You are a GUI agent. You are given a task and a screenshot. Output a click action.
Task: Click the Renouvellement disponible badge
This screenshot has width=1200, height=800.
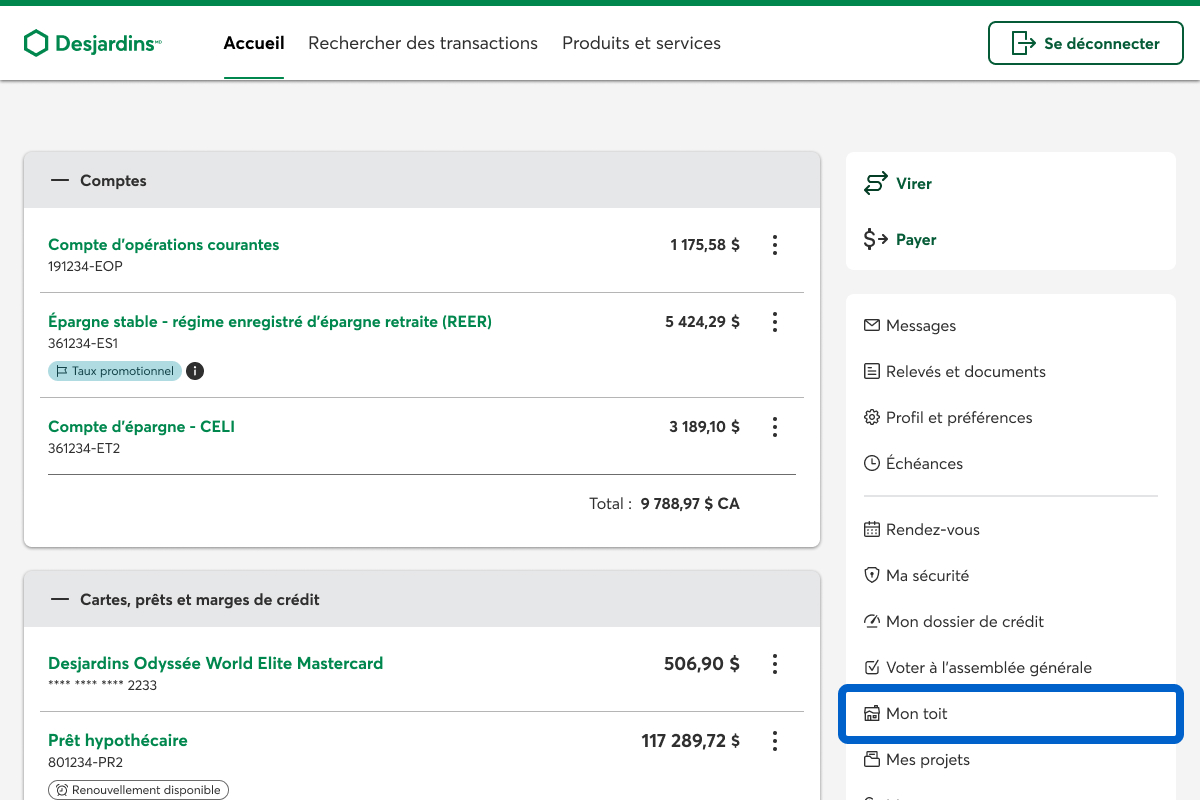(x=139, y=790)
